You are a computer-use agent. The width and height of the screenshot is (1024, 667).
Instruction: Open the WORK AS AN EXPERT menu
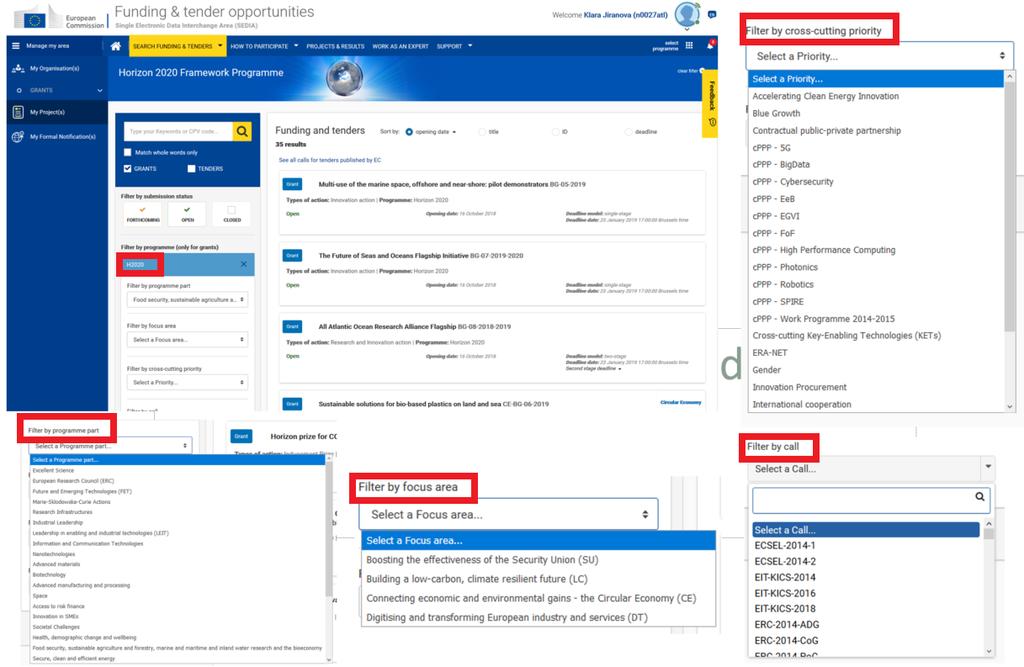pos(400,46)
